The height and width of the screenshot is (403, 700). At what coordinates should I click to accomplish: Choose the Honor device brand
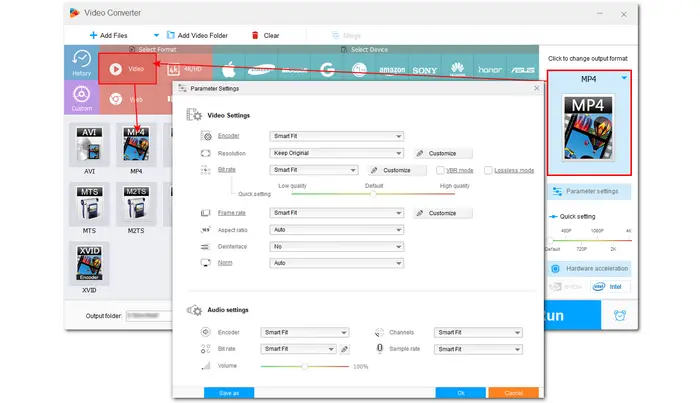coord(490,70)
